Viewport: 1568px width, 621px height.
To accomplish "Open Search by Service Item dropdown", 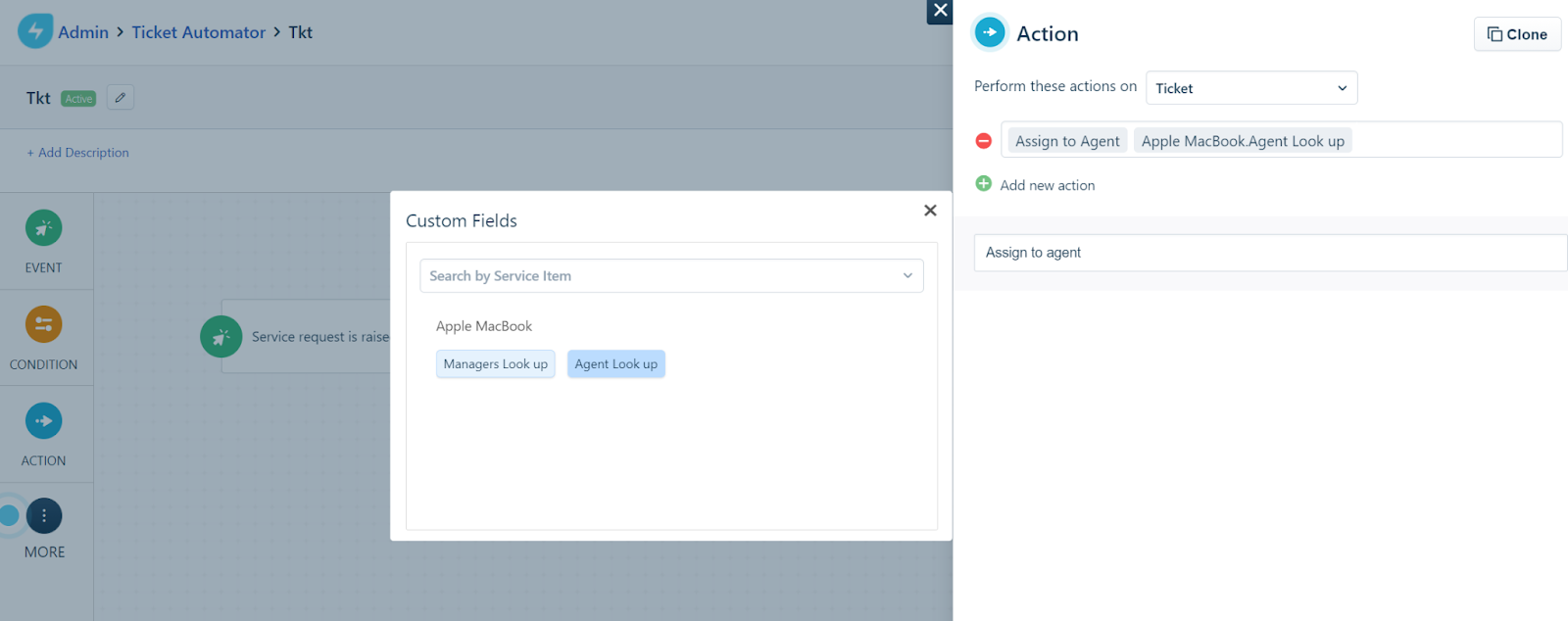I will [671, 276].
